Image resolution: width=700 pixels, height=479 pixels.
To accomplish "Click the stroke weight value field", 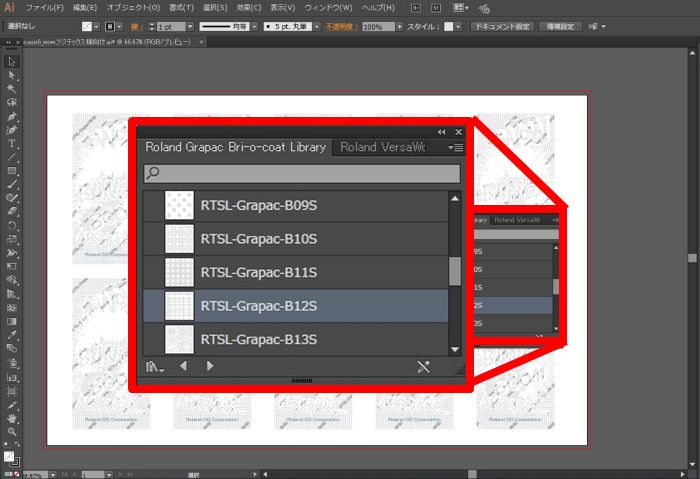I will pos(171,27).
